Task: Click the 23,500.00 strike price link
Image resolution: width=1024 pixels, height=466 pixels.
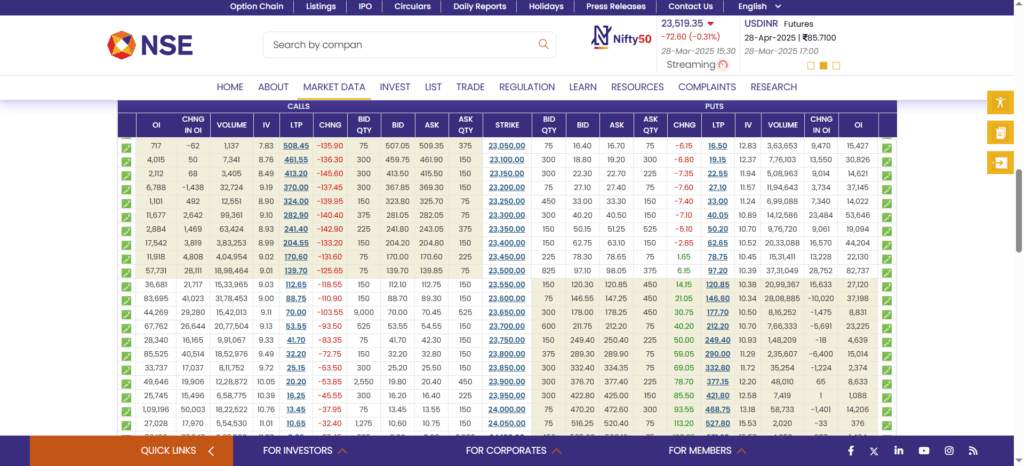Action: (507, 270)
